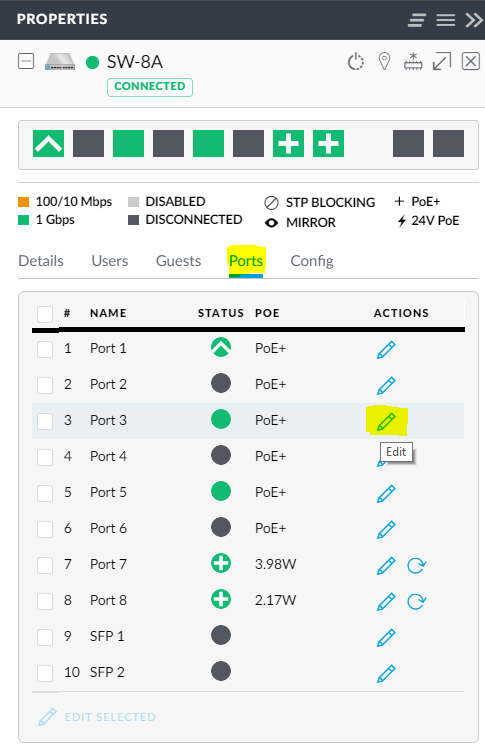
Task: Click the CONNECTED status badge
Action: point(150,87)
